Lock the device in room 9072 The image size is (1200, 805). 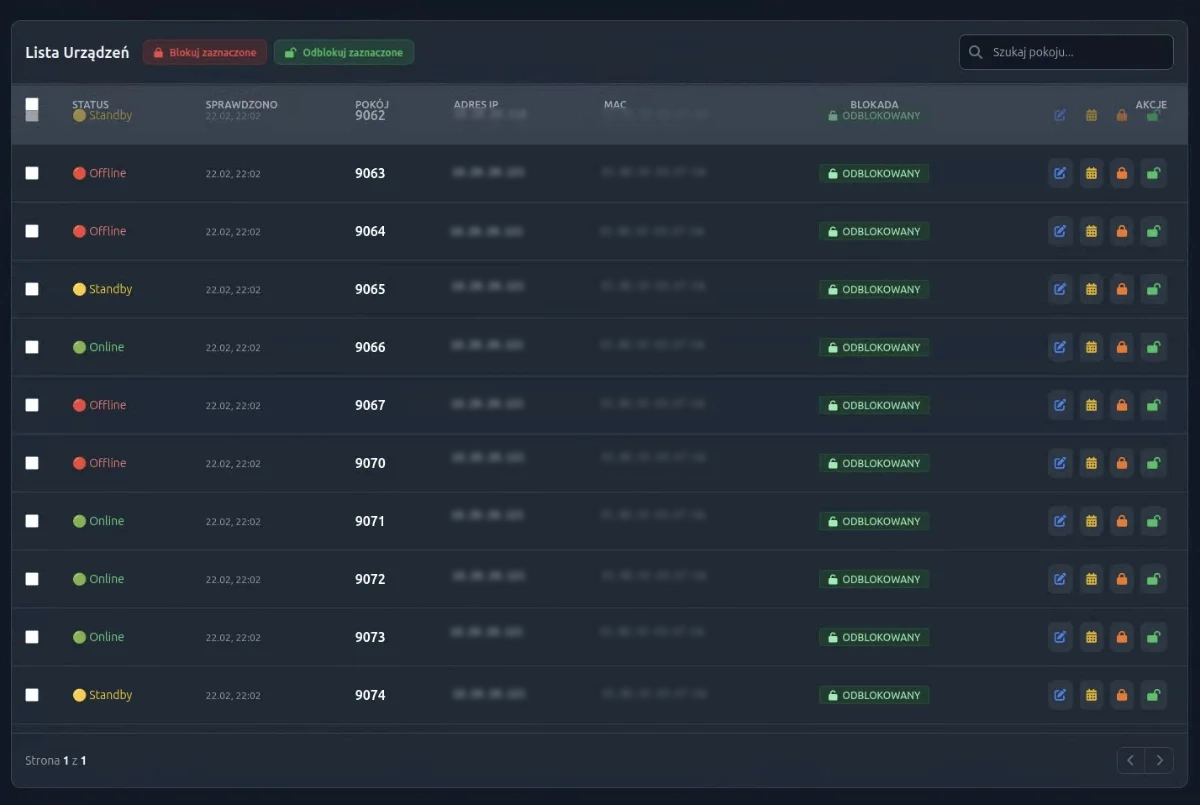pyautogui.click(x=1122, y=579)
